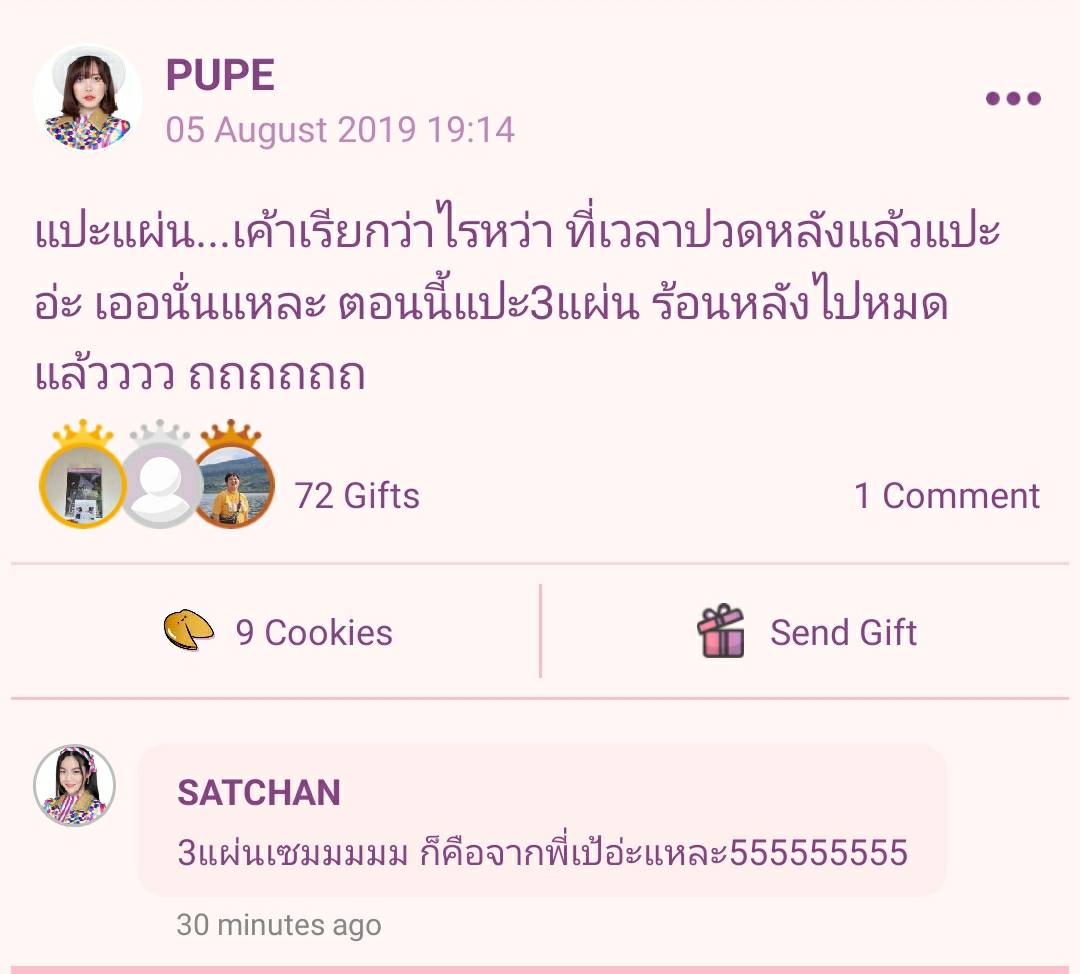Tap the Send Gift text
Screen dimensions: 1080x974
click(x=843, y=632)
